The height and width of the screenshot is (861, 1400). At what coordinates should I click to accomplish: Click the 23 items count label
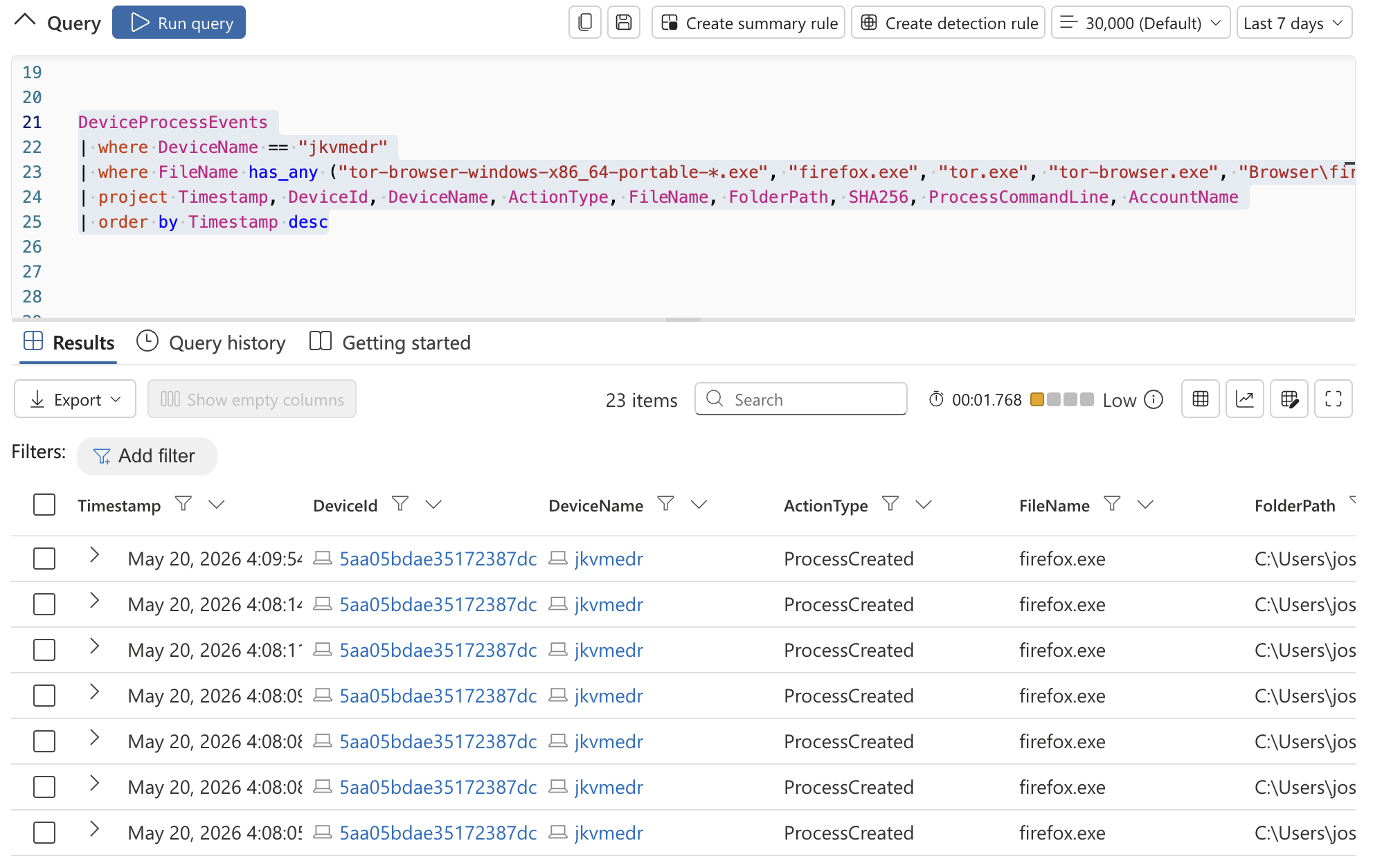[642, 400]
